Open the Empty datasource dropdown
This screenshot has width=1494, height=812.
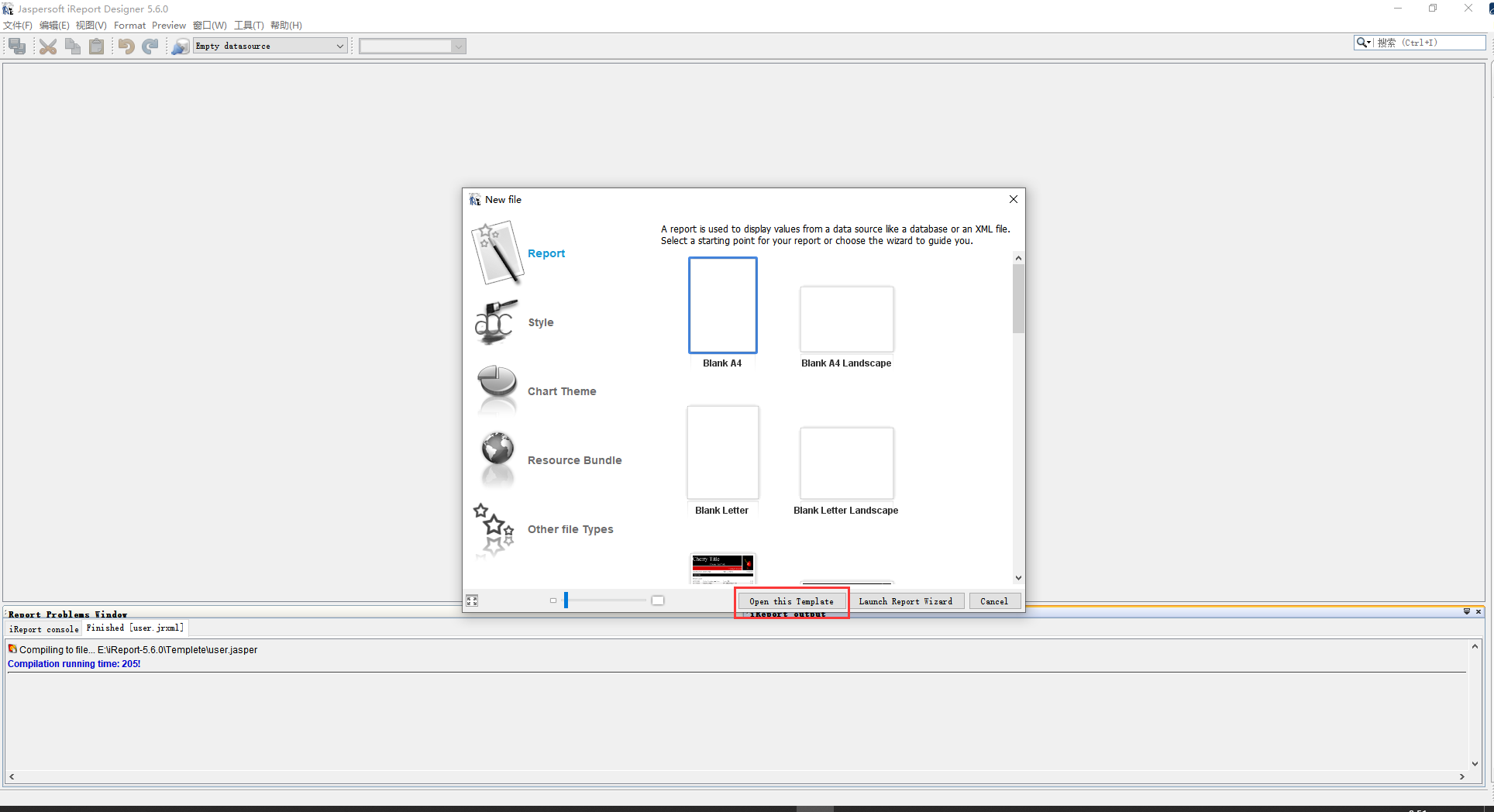tap(339, 46)
